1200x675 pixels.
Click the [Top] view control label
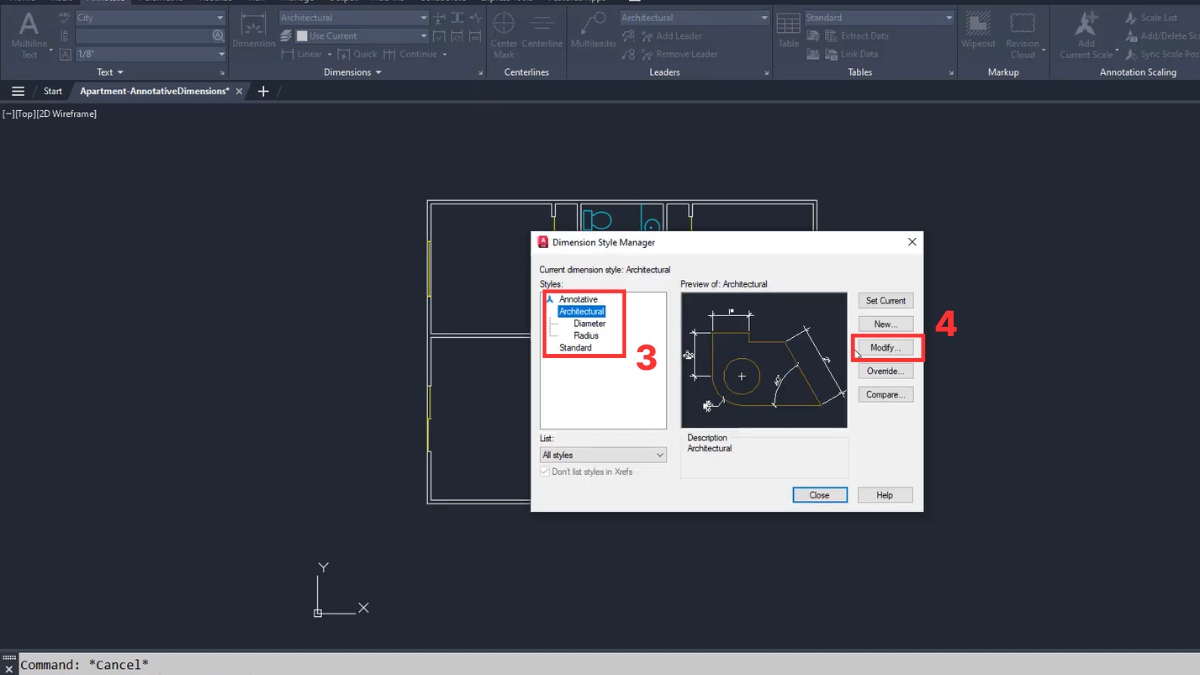25,114
